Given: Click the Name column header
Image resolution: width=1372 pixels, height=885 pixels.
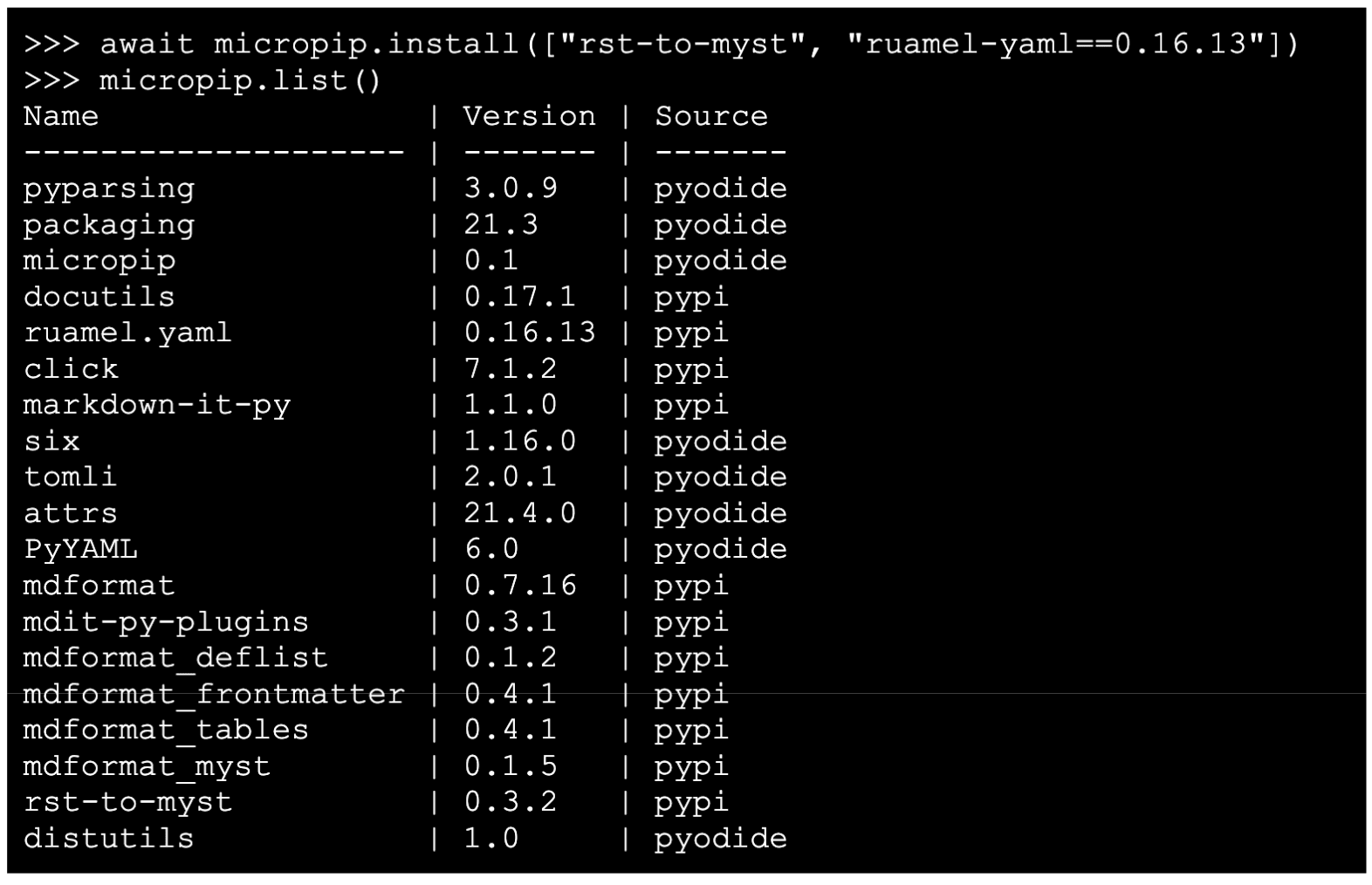Looking at the screenshot, I should (x=61, y=115).
